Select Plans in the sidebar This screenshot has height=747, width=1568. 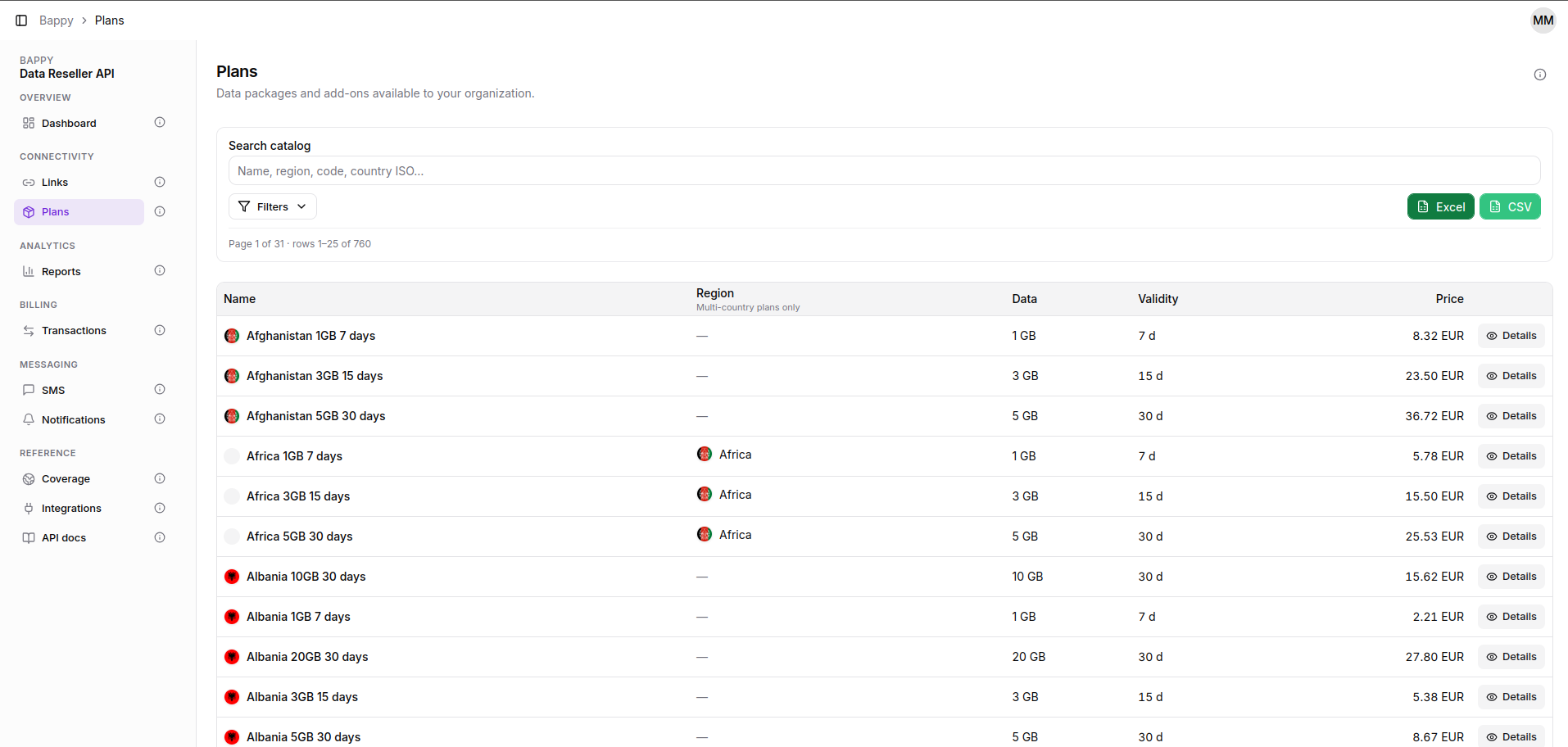79,211
